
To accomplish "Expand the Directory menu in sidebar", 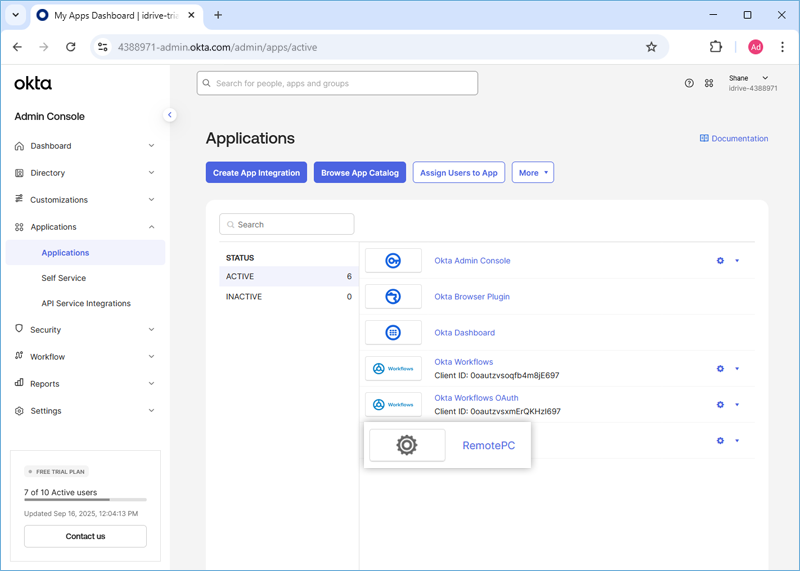I will (85, 173).
